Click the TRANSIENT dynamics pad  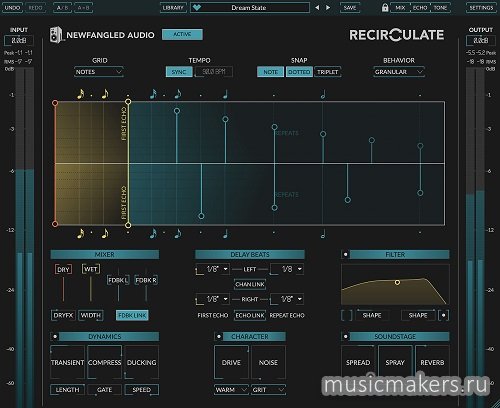click(x=67, y=362)
